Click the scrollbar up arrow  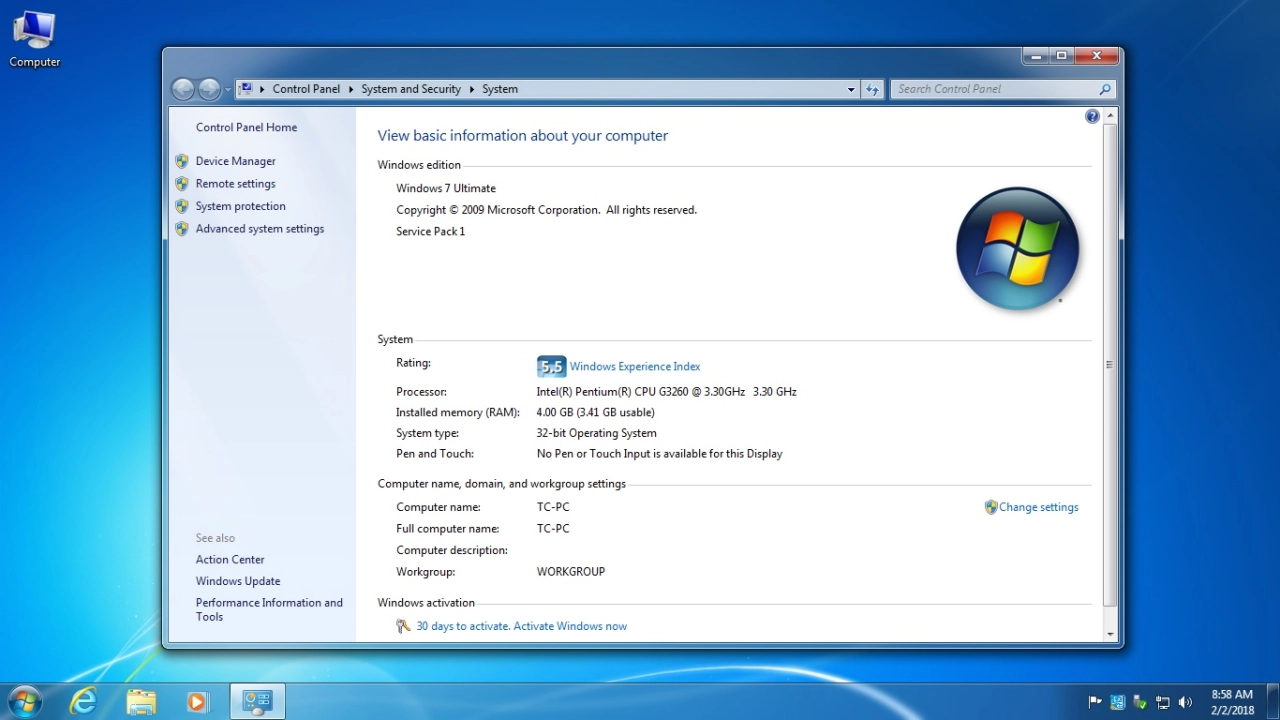click(1110, 116)
